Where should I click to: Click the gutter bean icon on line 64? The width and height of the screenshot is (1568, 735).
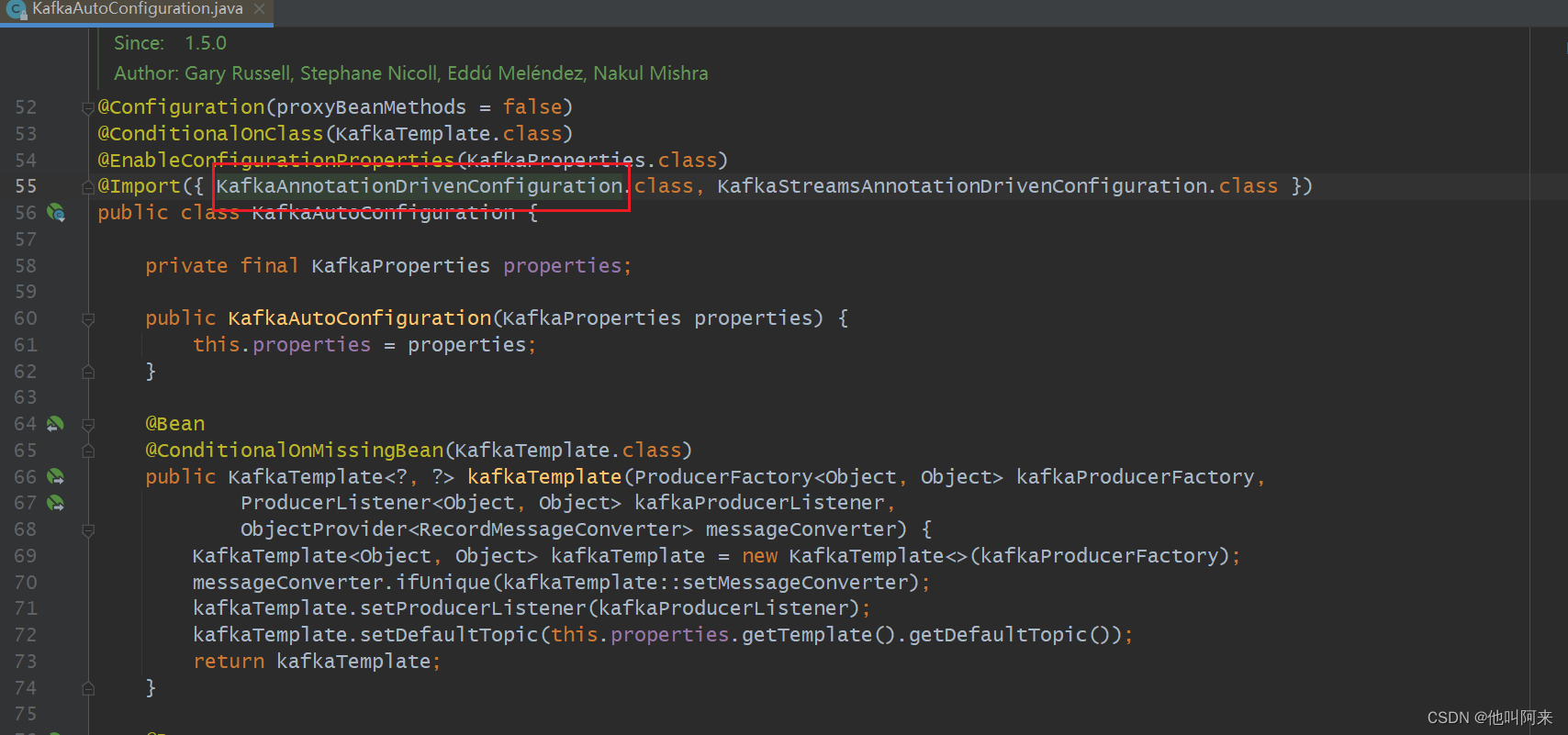click(x=56, y=424)
